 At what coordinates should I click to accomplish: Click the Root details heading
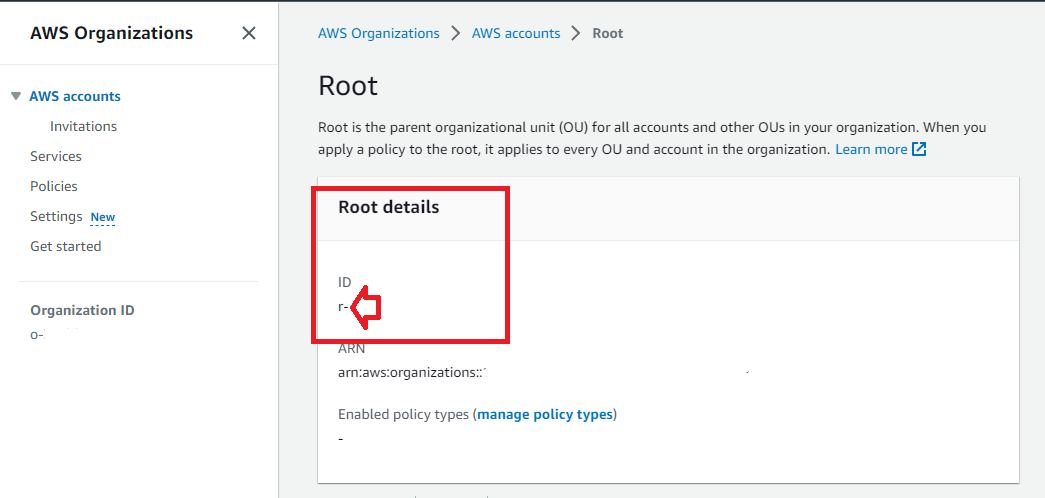[389, 207]
